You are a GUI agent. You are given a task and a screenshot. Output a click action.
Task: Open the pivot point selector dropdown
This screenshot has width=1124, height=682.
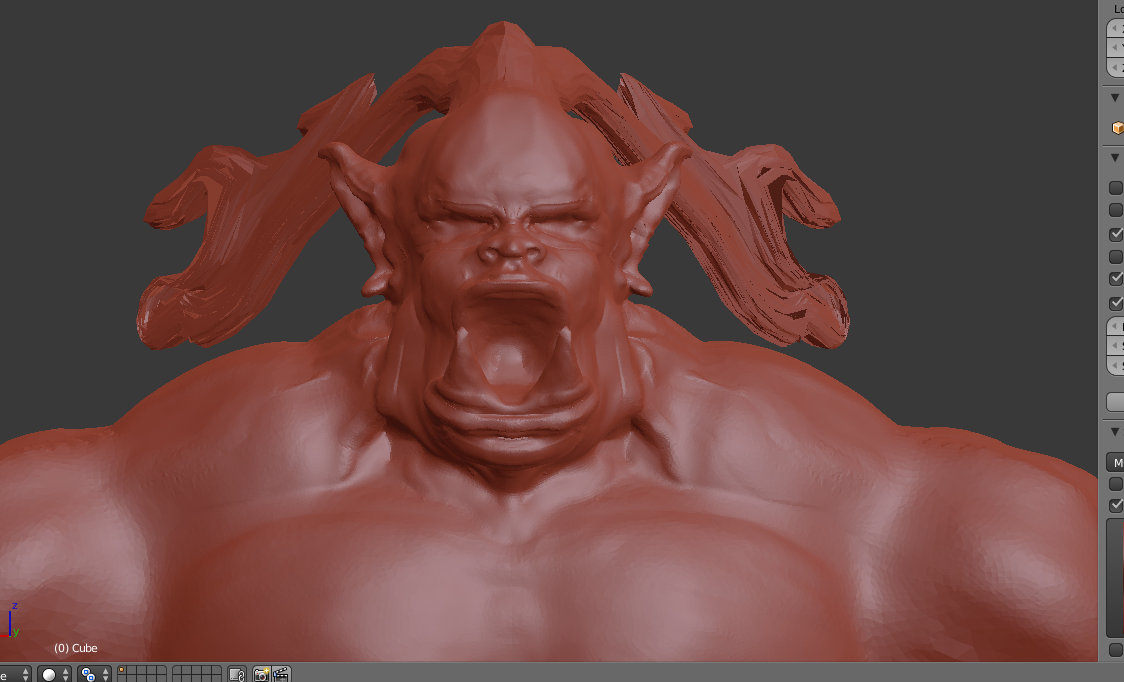[x=94, y=674]
